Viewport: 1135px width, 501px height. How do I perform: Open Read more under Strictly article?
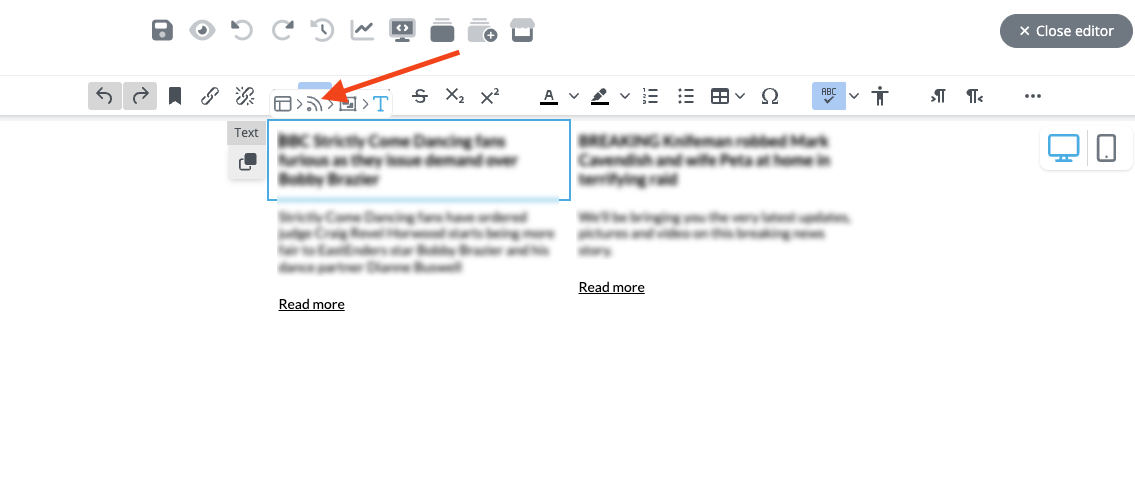(x=311, y=304)
